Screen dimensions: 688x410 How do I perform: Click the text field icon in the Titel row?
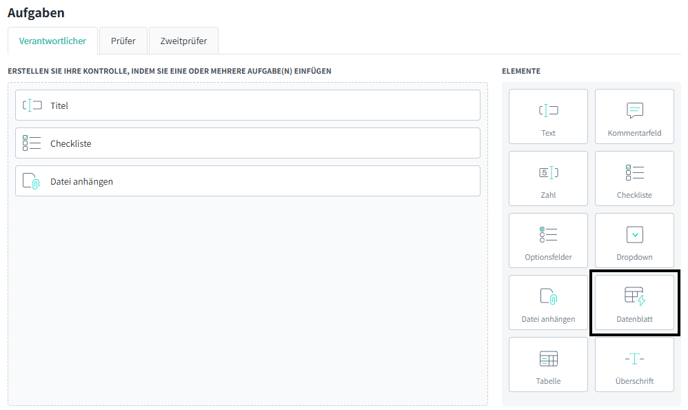click(32, 105)
